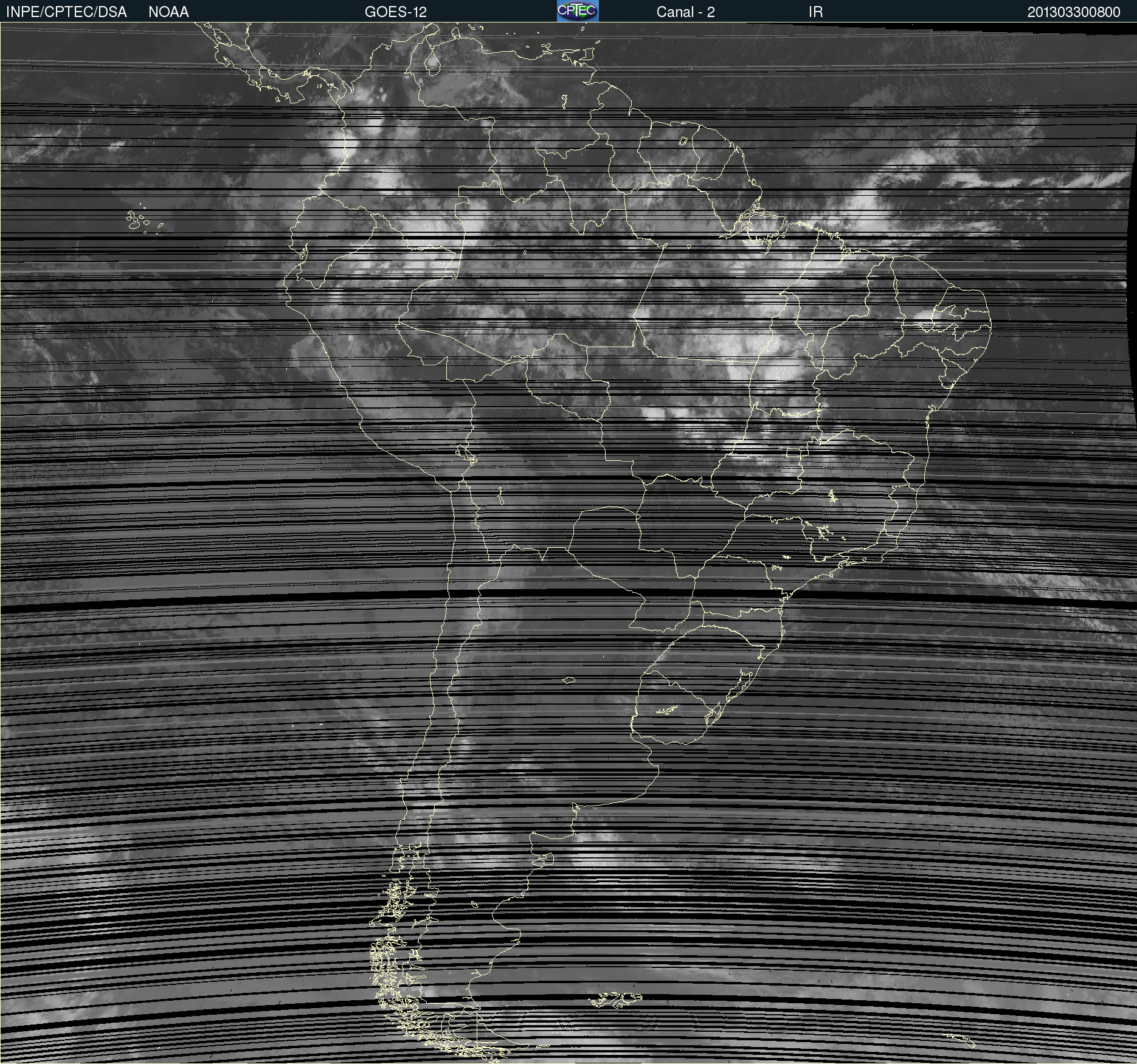The width and height of the screenshot is (1137, 1064).
Task: Click the CPTEC logo in the header
Action: (x=578, y=11)
